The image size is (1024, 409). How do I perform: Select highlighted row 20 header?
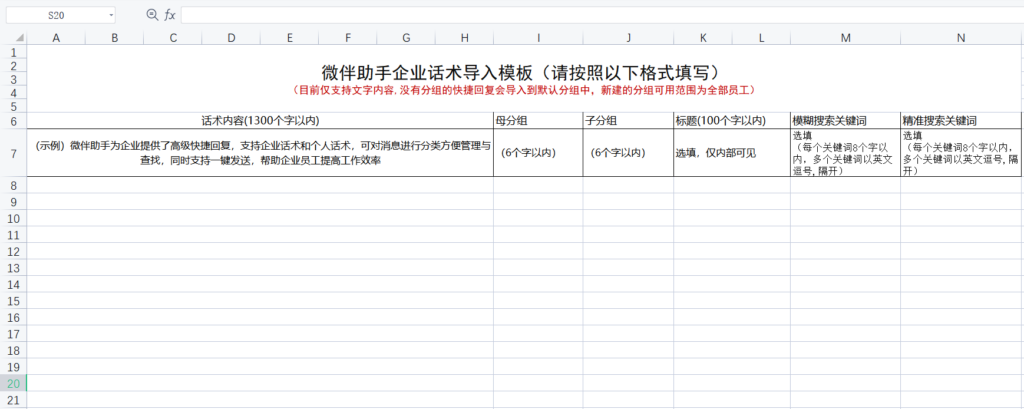[x=14, y=384]
